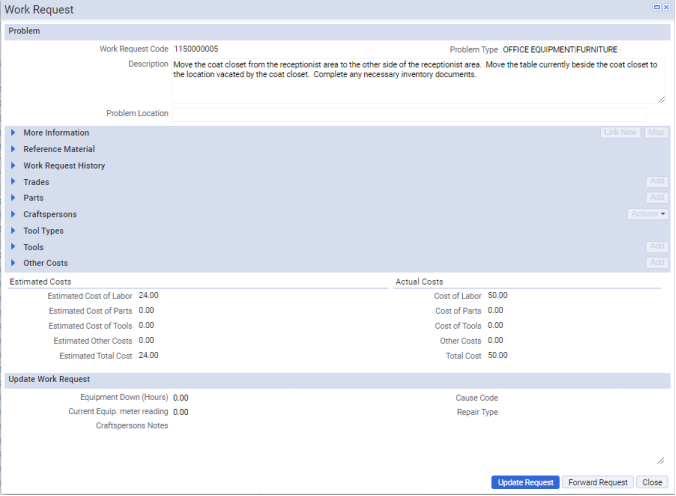Click Add in the Tools row
The image size is (676, 496).
click(x=656, y=246)
